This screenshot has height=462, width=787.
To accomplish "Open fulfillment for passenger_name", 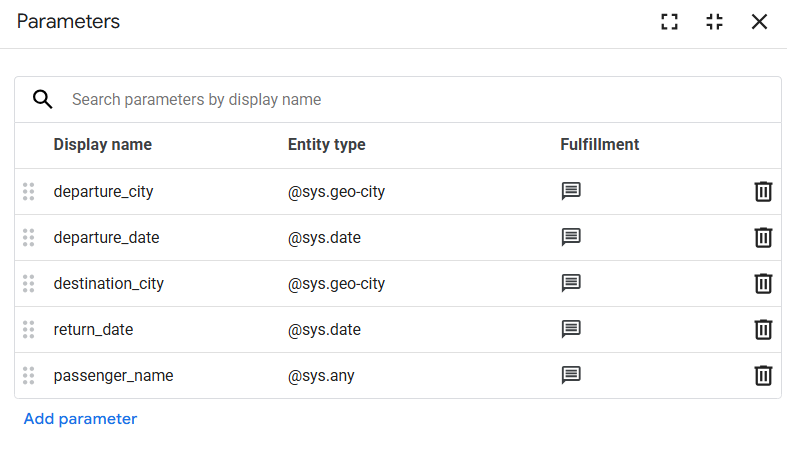I will point(571,375).
